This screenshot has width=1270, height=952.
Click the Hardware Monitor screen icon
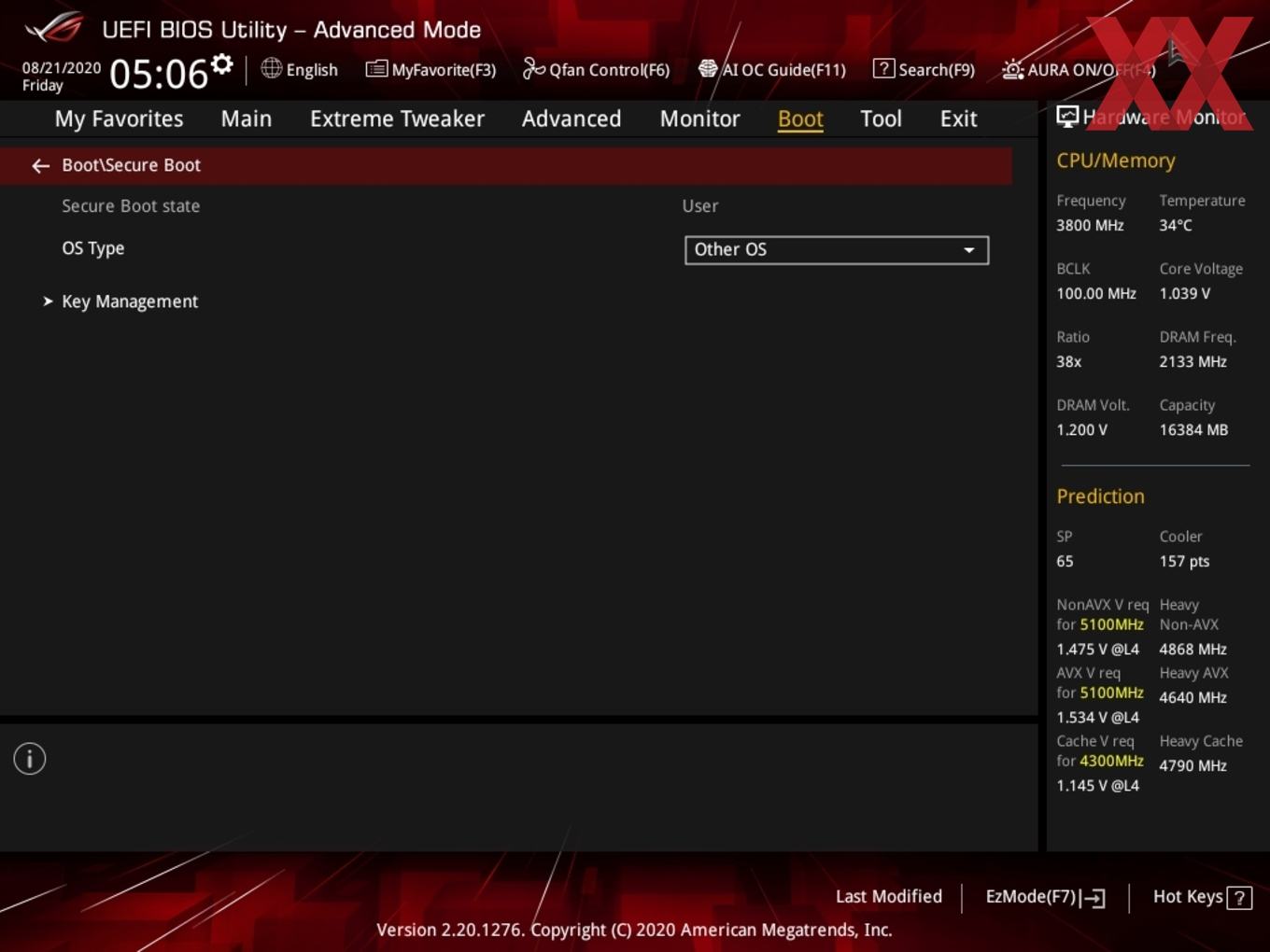1067,117
